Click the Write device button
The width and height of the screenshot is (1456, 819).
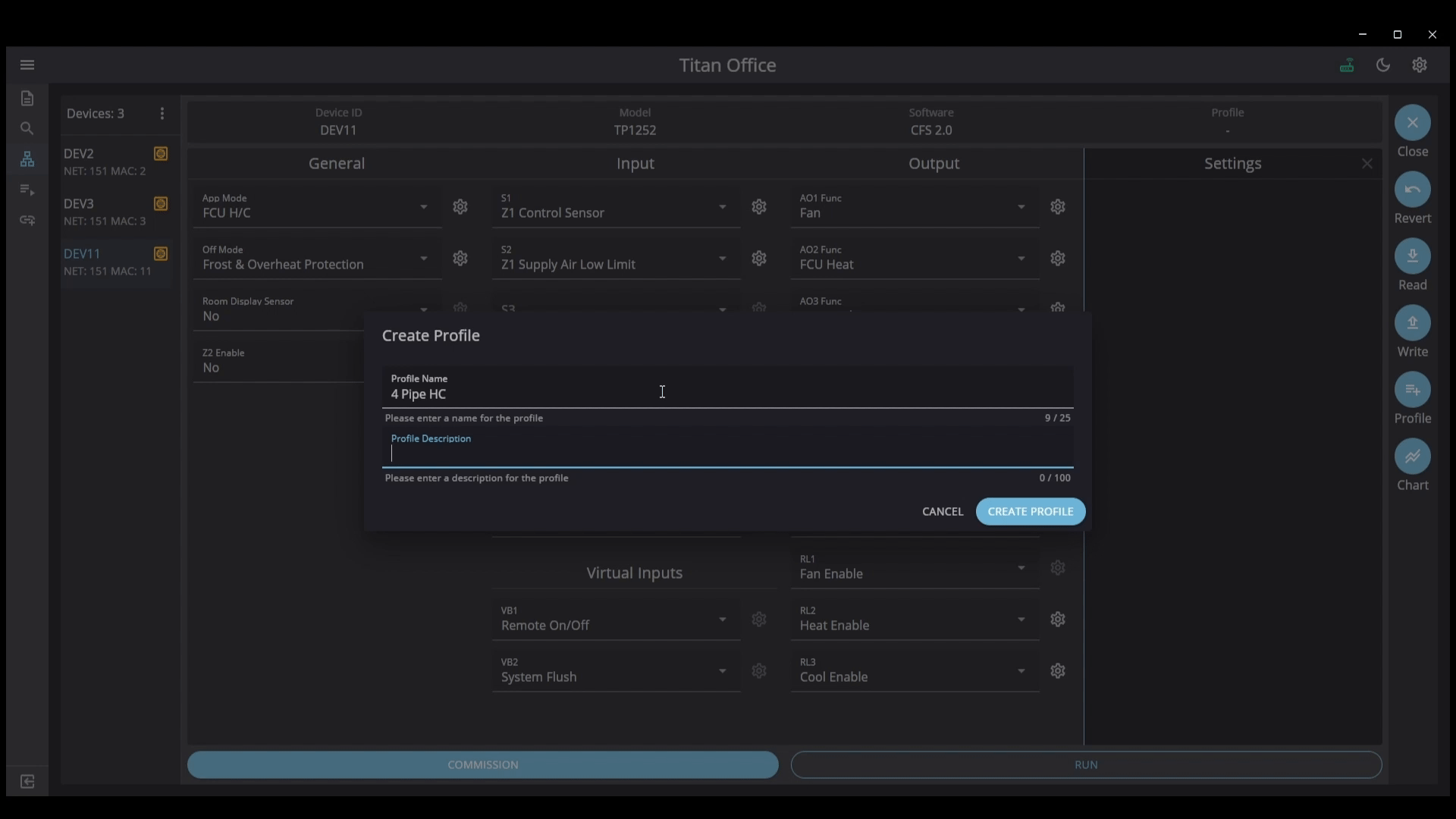pos(1412,323)
